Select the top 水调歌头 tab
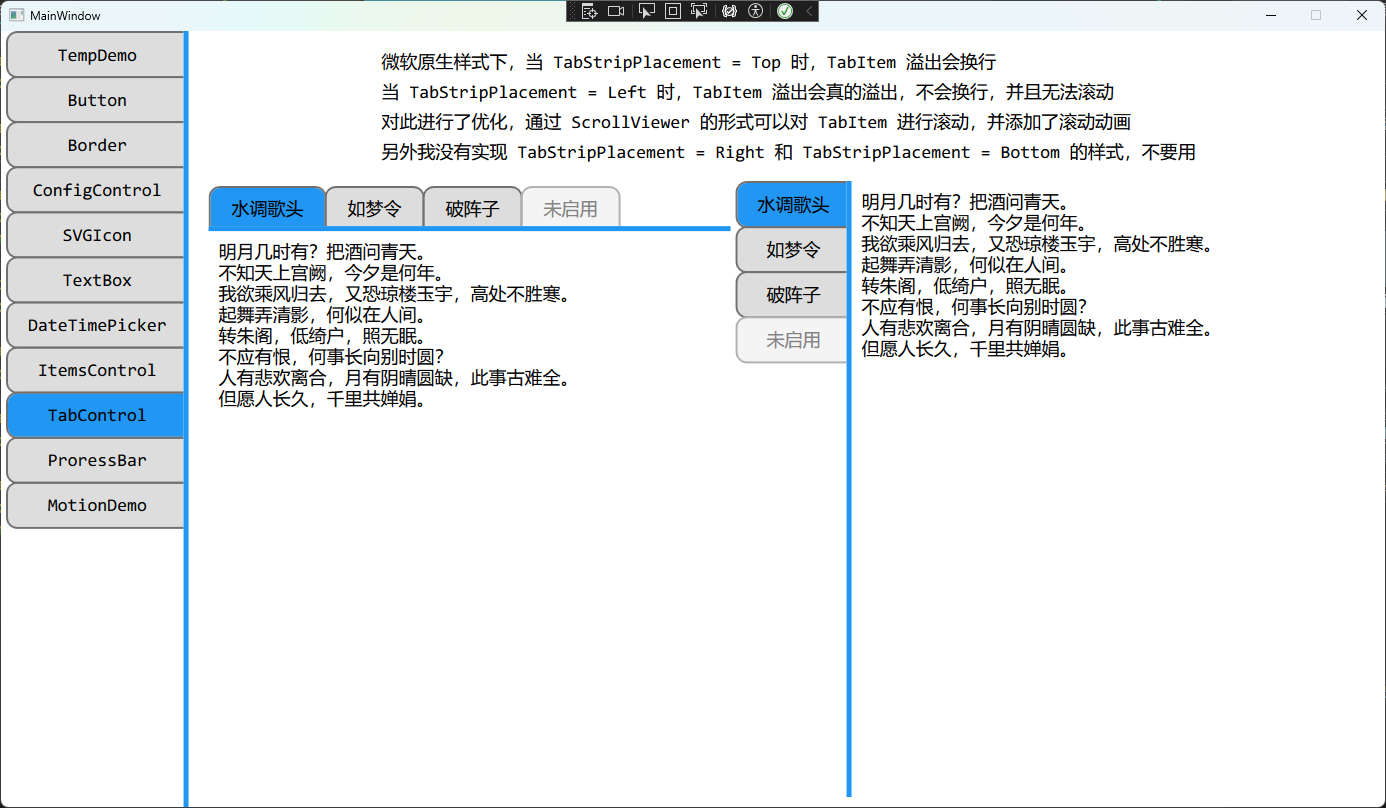The height and width of the screenshot is (808, 1386). [x=267, y=208]
